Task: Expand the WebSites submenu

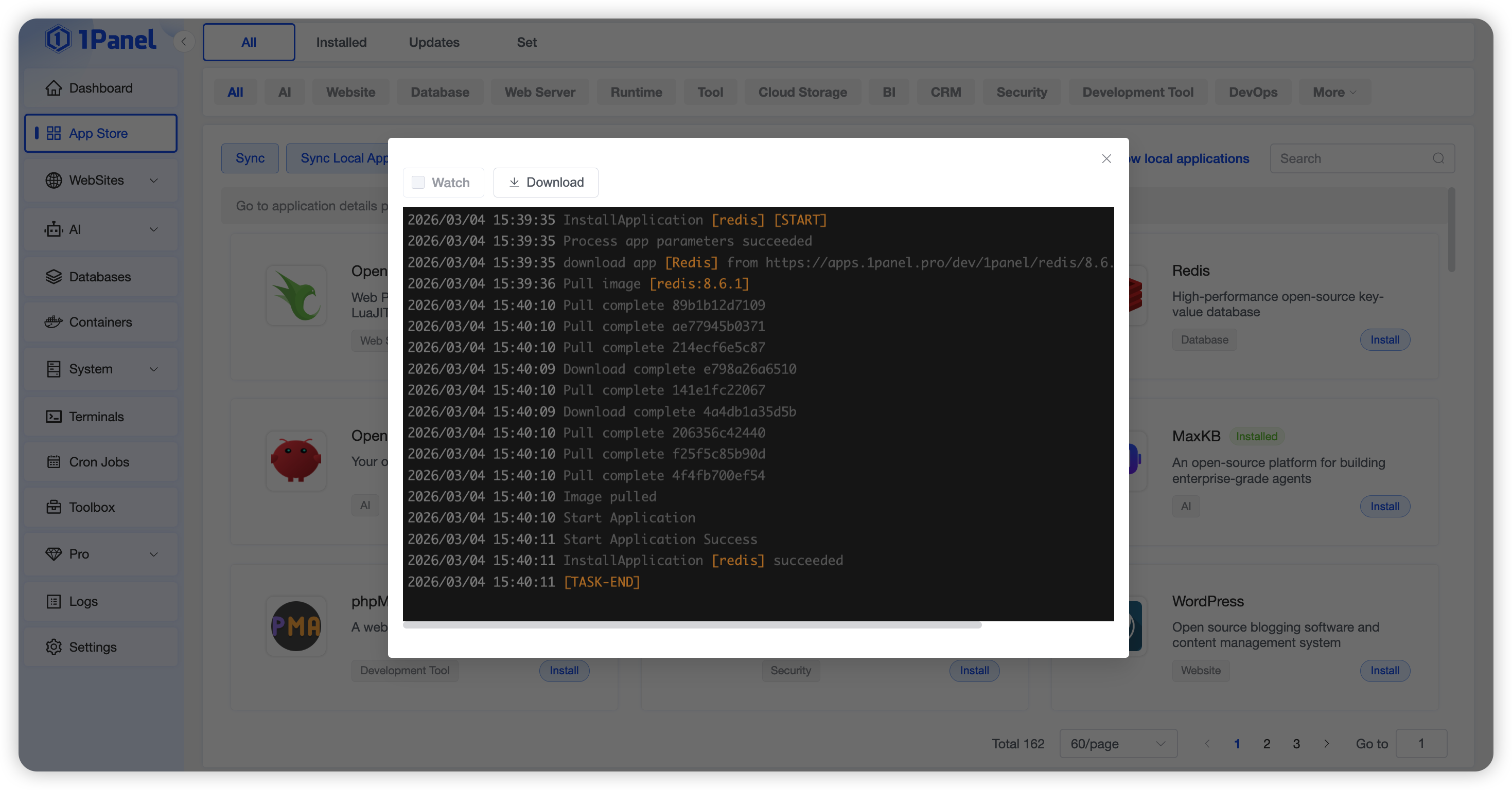Action: click(x=154, y=180)
